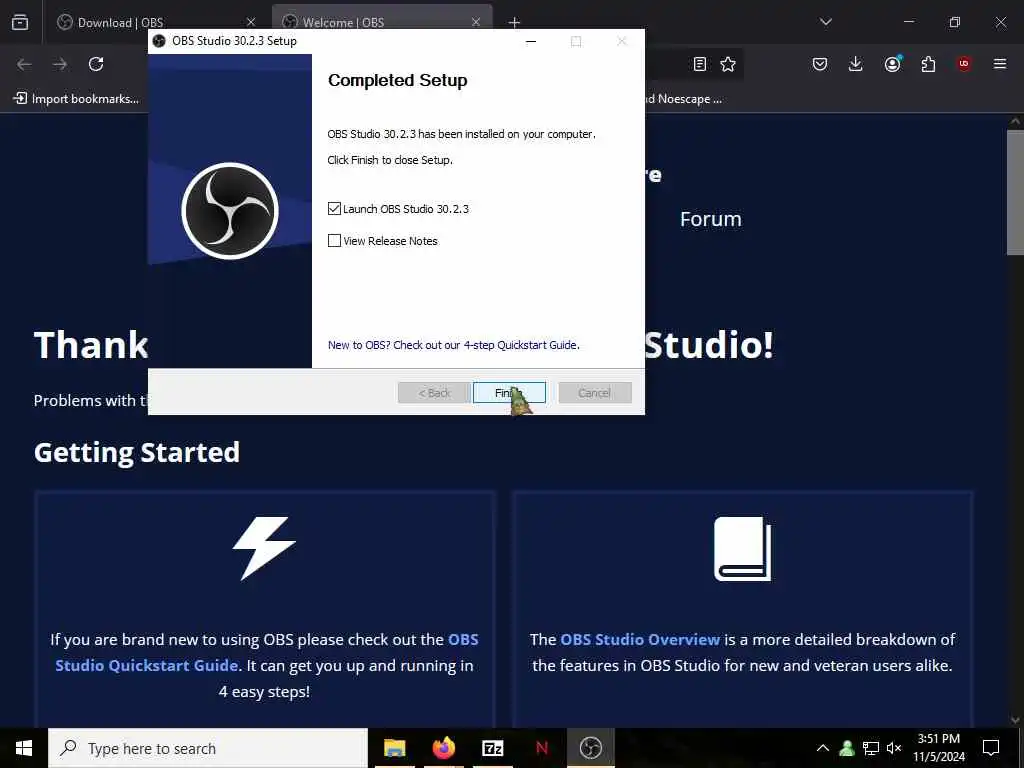1024x768 pixels.
Task: Open File Explorer from the taskbar
Action: (394, 748)
